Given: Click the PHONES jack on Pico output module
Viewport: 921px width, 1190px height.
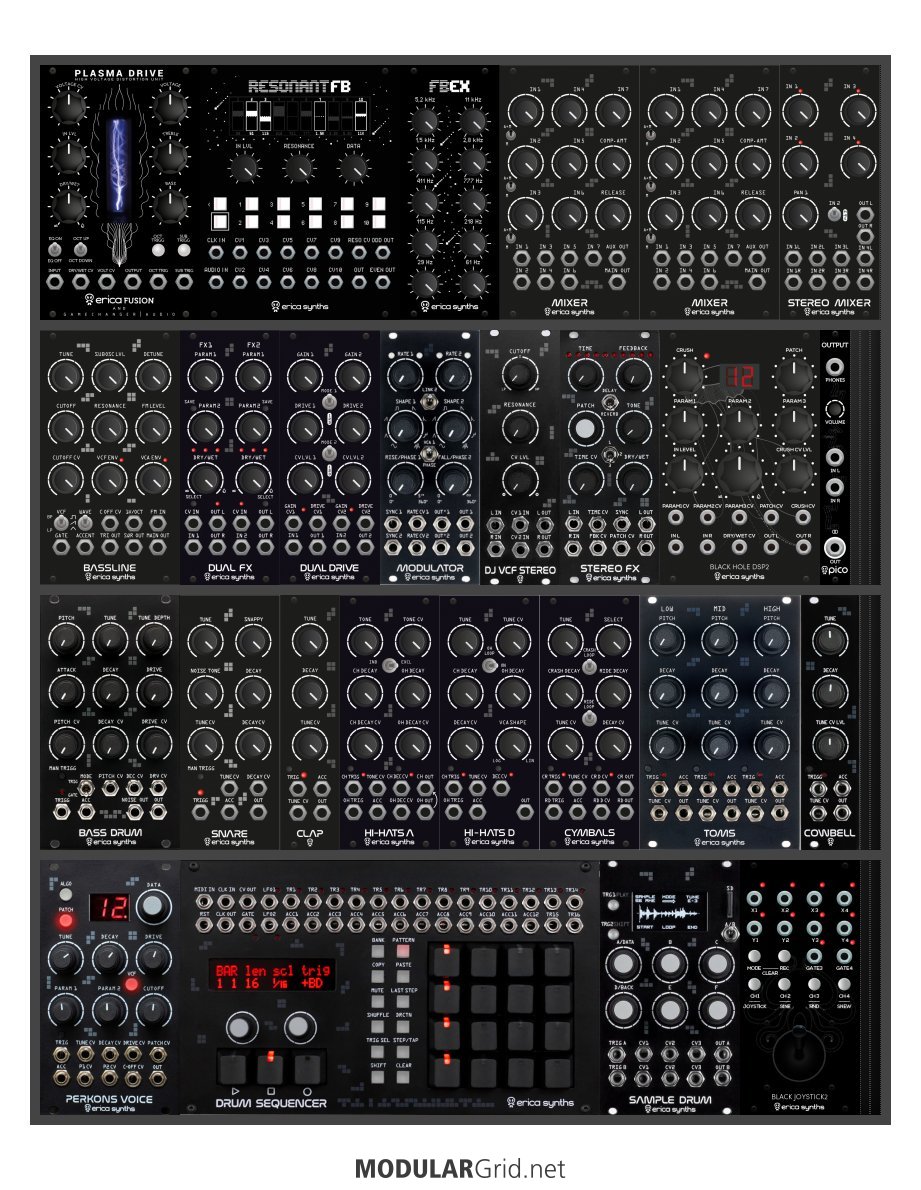Looking at the screenshot, I should click(x=833, y=365).
